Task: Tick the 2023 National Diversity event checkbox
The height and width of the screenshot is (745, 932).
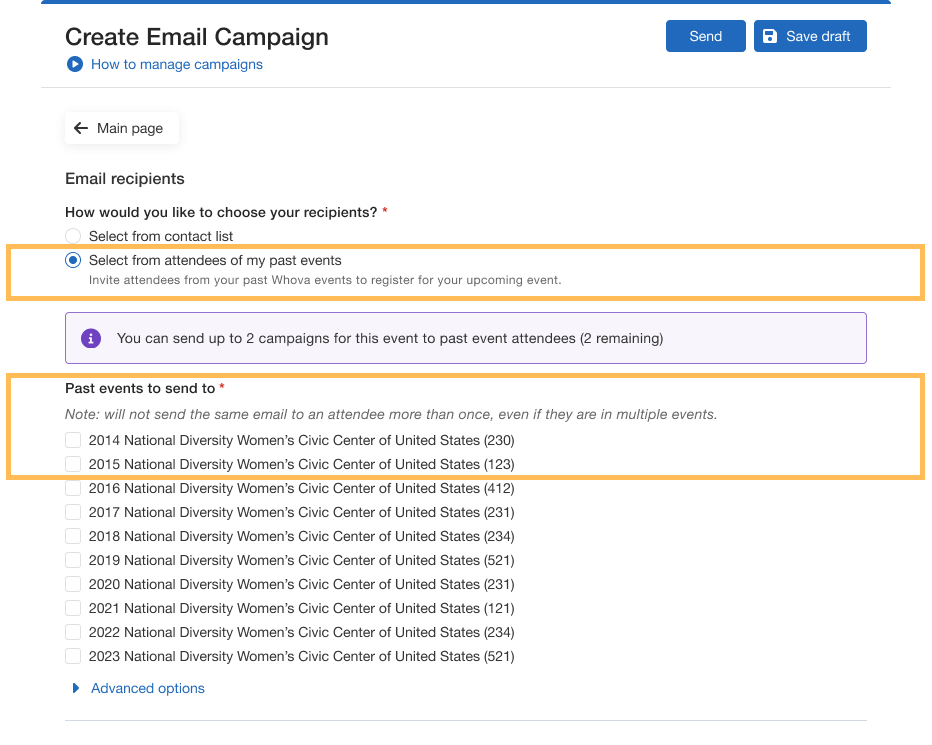Action: coord(73,657)
